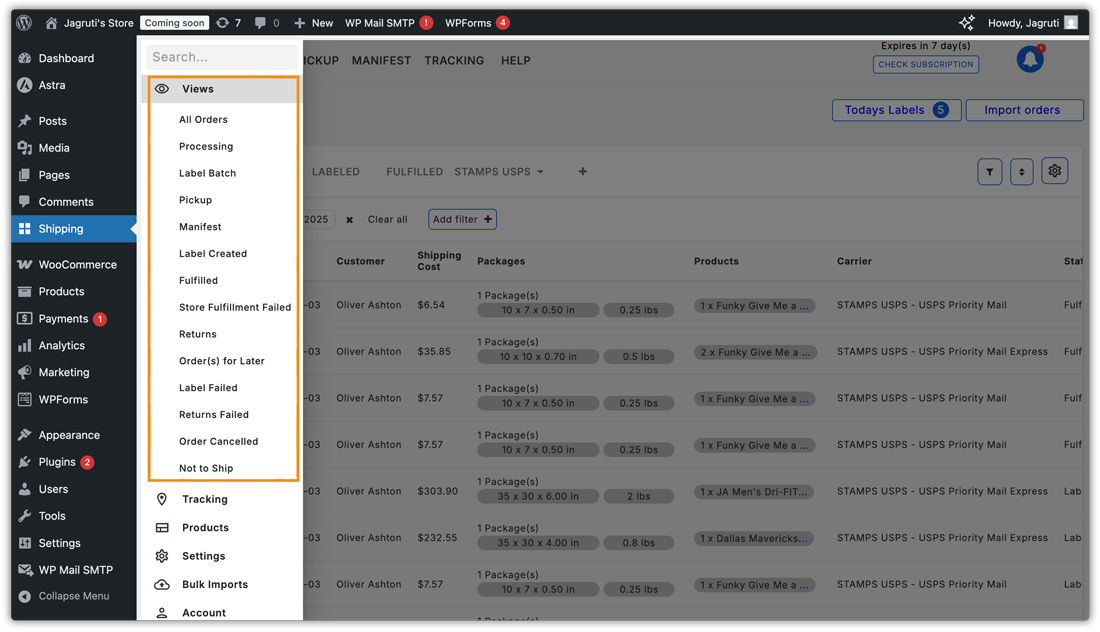The width and height of the screenshot is (1100, 632).
Task: Select Order(s) for Later view
Action: click(222, 361)
